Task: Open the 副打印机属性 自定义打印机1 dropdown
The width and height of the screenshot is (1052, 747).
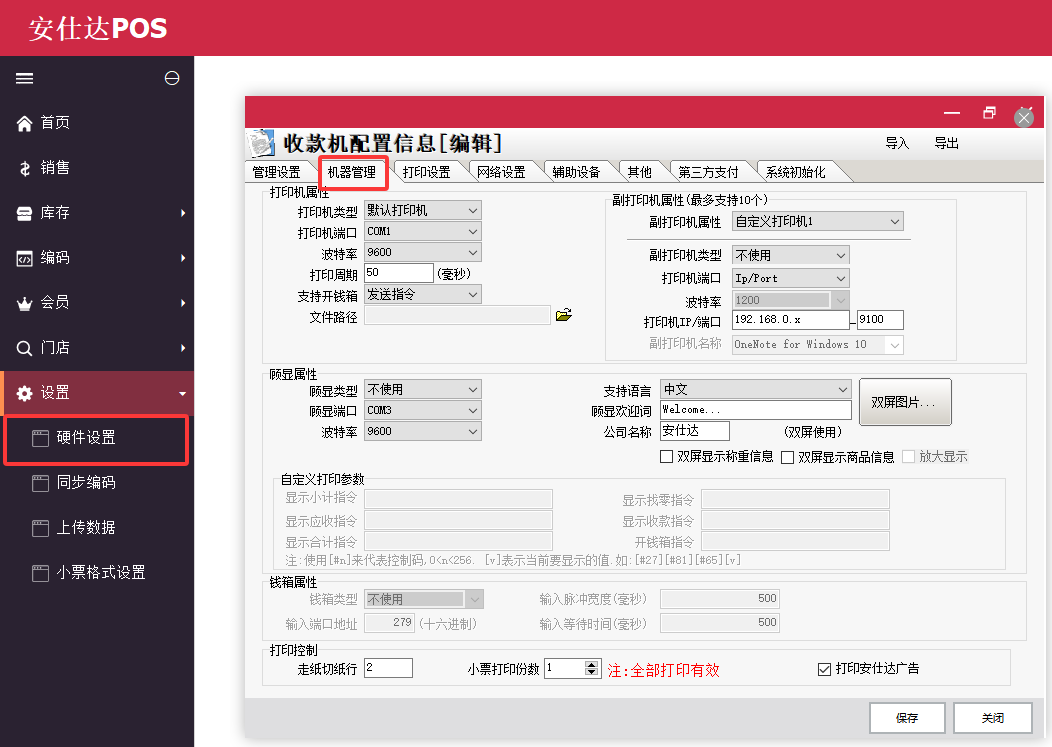Action: [x=818, y=221]
